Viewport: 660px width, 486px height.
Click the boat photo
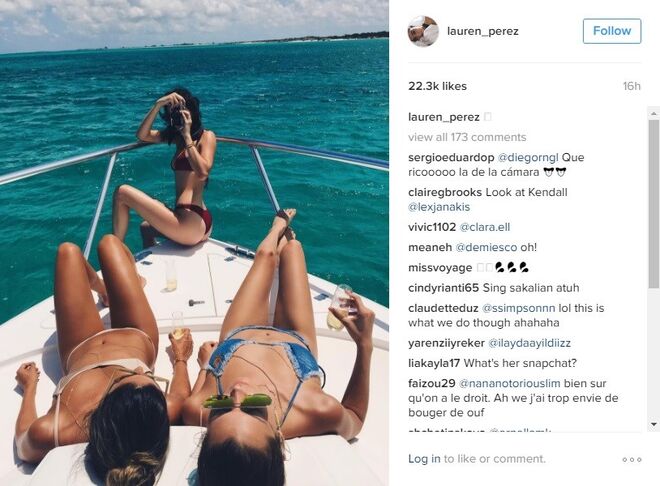(x=194, y=243)
